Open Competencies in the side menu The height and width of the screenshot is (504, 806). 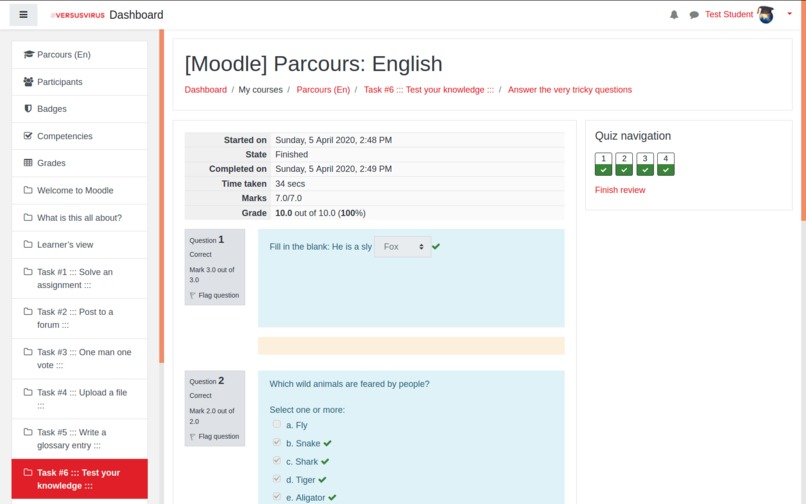coord(80,136)
